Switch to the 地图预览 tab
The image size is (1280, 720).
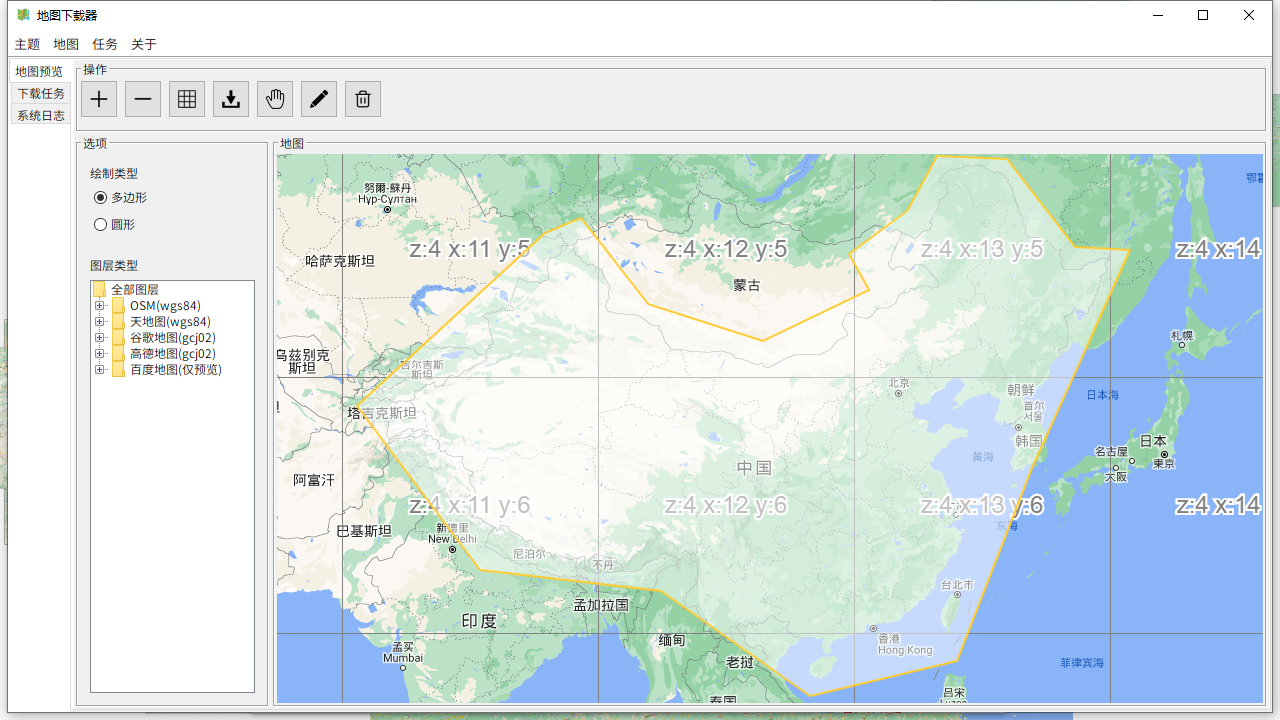40,71
